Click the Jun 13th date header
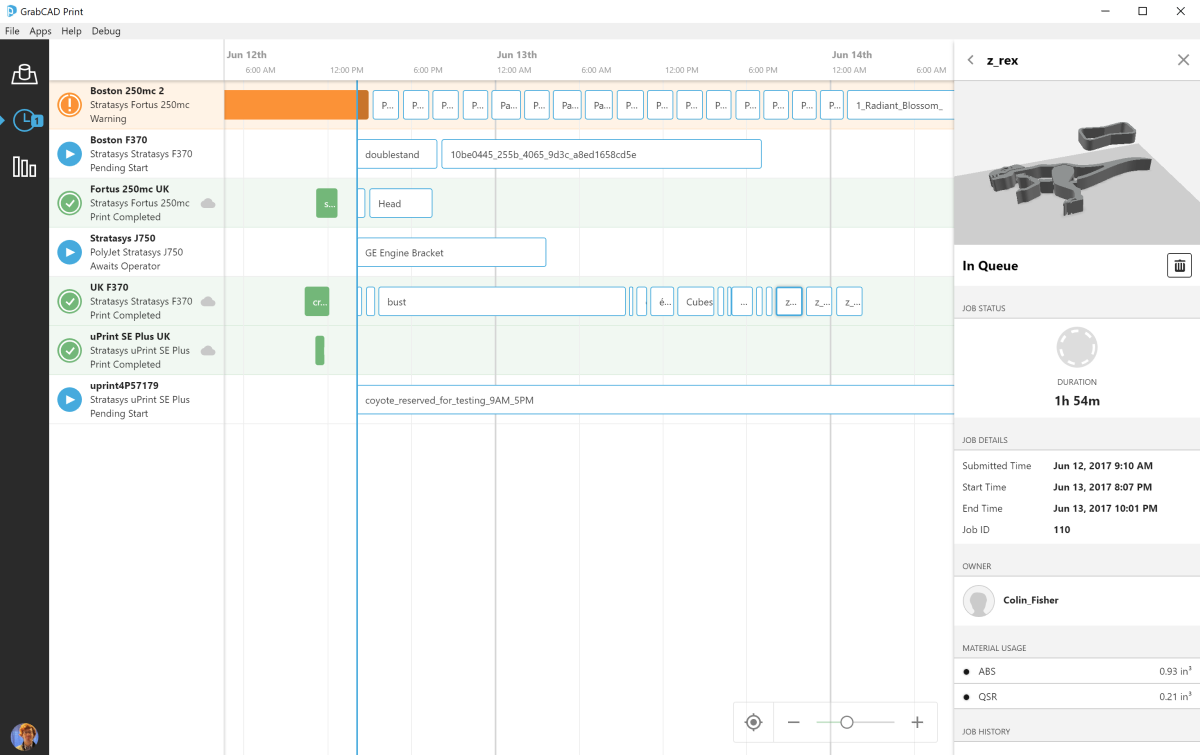This screenshot has height=755, width=1200. point(517,55)
